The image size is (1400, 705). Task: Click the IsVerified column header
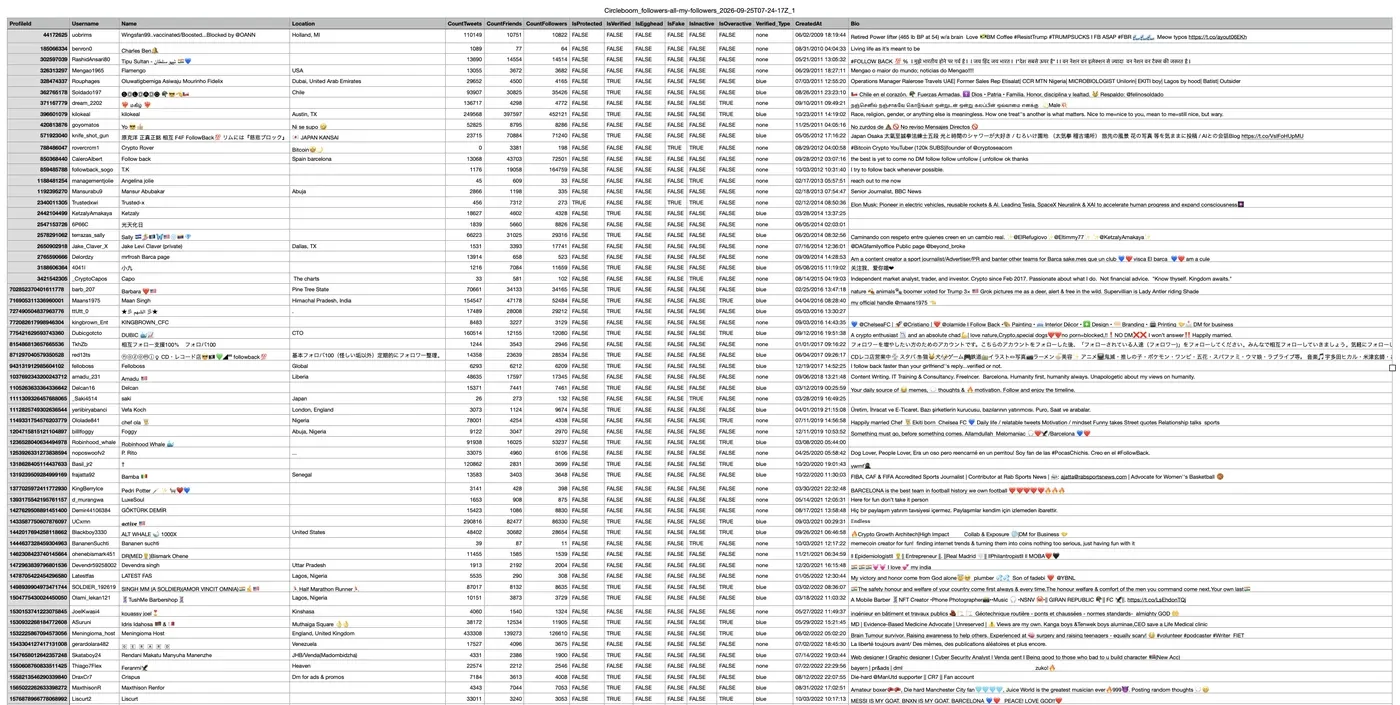[619, 23]
